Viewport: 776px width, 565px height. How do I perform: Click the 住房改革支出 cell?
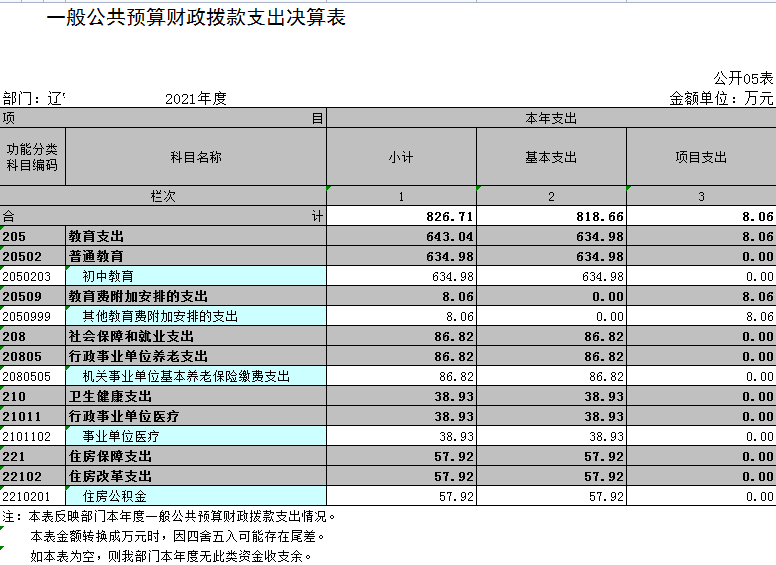196,476
